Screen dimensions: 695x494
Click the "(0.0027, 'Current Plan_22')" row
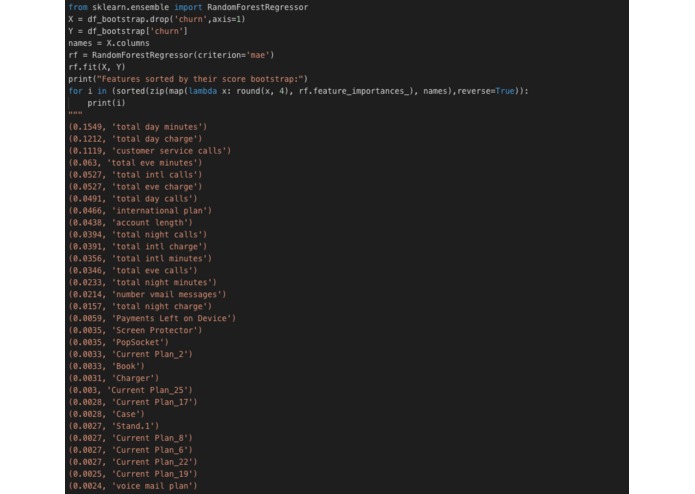[133, 462]
